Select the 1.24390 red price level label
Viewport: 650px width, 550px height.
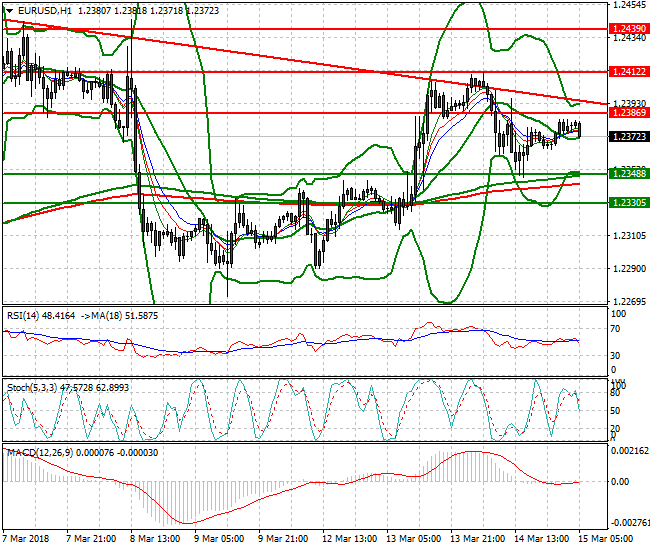tap(629, 29)
